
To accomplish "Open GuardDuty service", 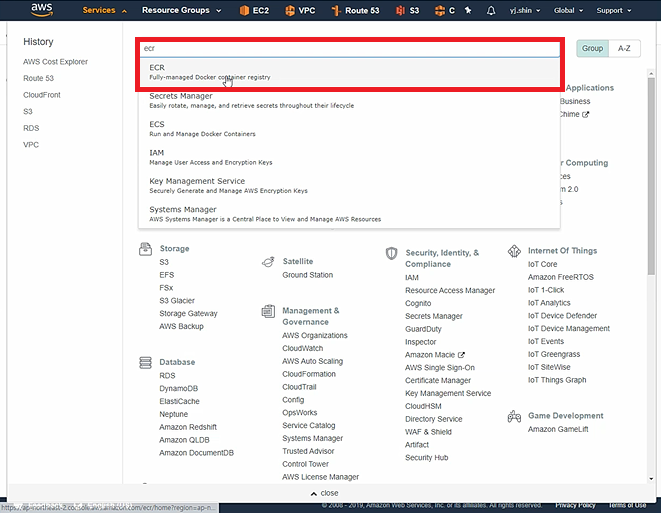I will click(x=423, y=329).
